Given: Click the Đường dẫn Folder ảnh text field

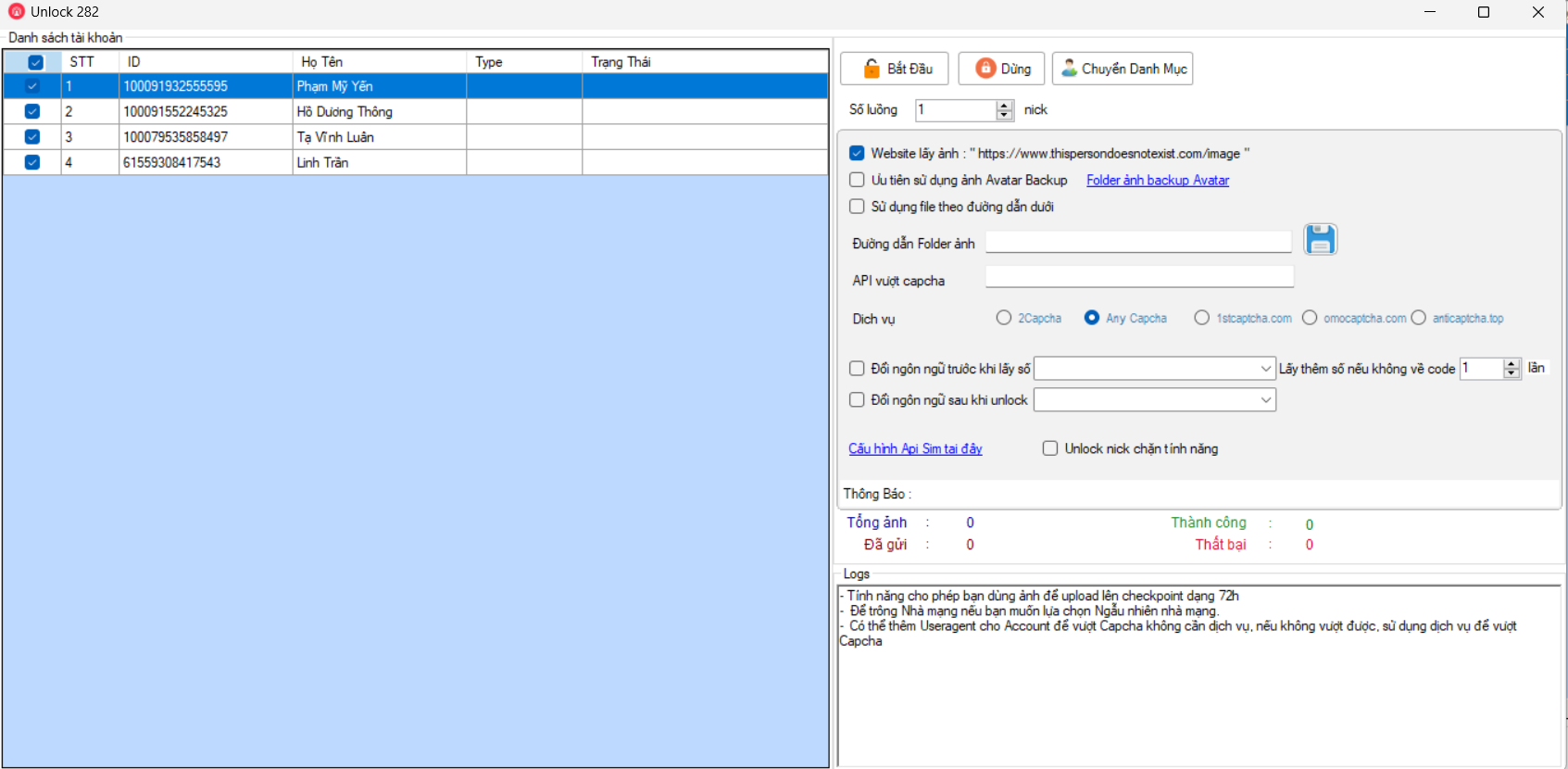Looking at the screenshot, I should 1137,242.
